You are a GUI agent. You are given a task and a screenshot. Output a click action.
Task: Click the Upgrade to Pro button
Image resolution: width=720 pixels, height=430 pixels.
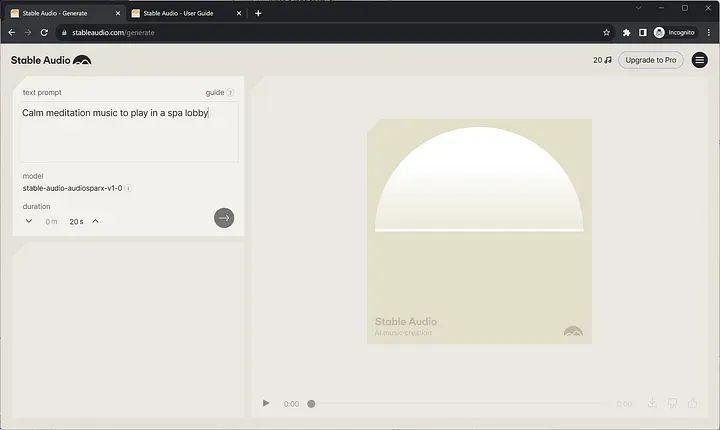[651, 60]
